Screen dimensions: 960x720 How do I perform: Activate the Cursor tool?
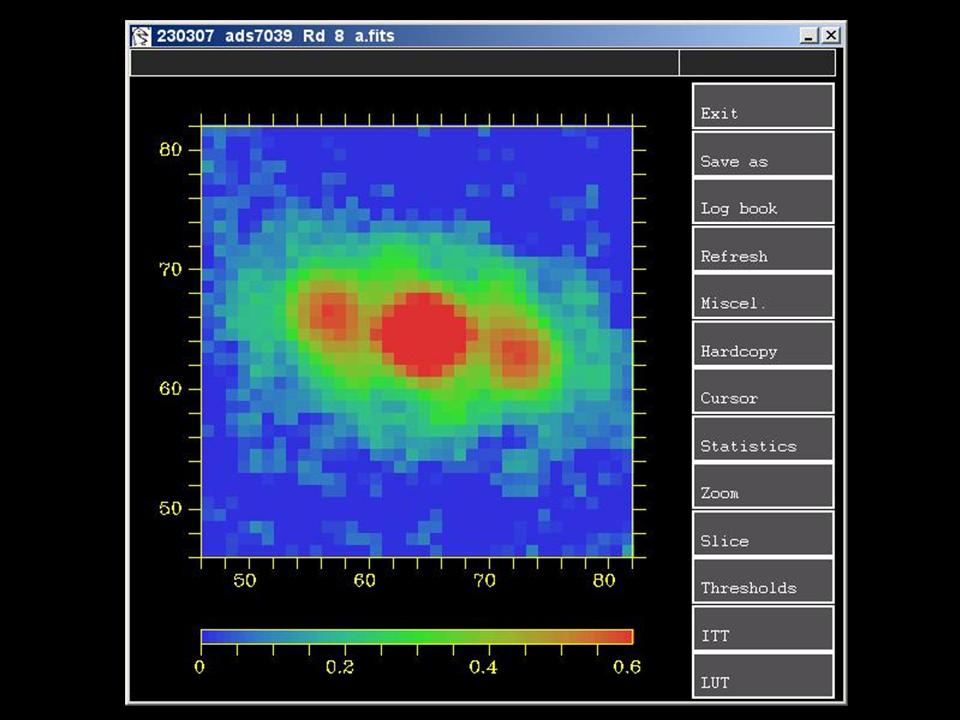[762, 391]
